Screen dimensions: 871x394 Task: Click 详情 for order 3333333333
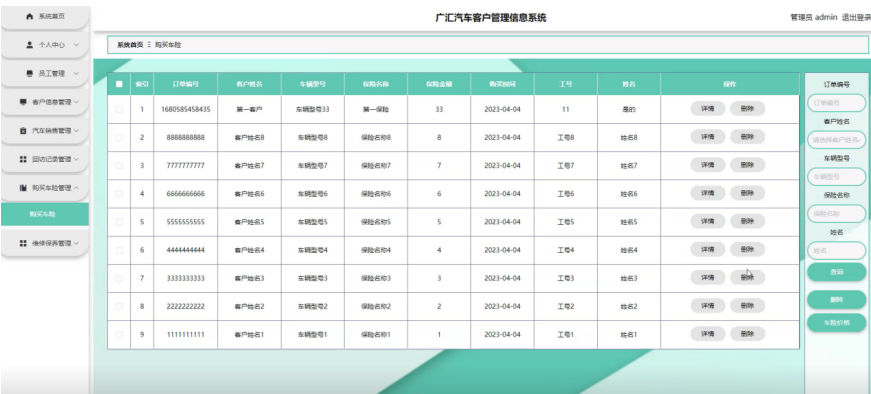[x=708, y=277]
